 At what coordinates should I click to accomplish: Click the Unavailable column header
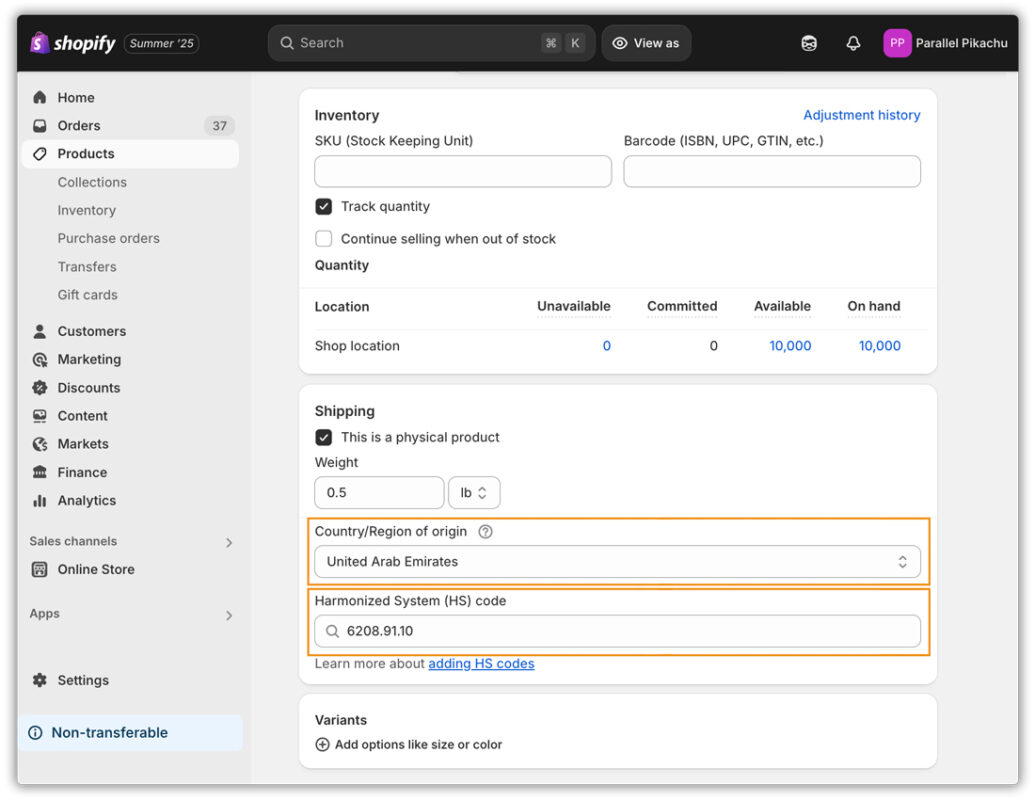point(574,306)
